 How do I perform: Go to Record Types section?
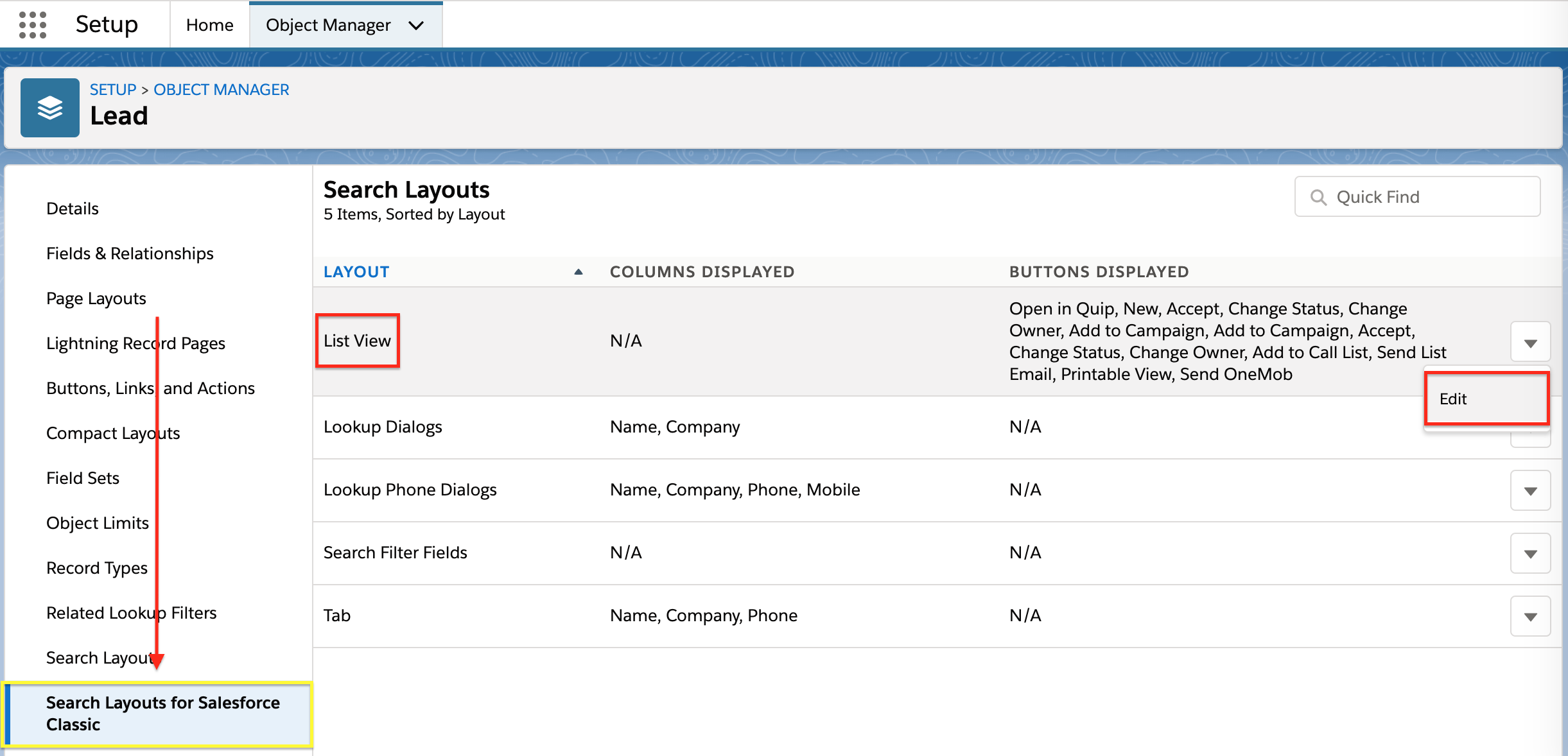[97, 568]
